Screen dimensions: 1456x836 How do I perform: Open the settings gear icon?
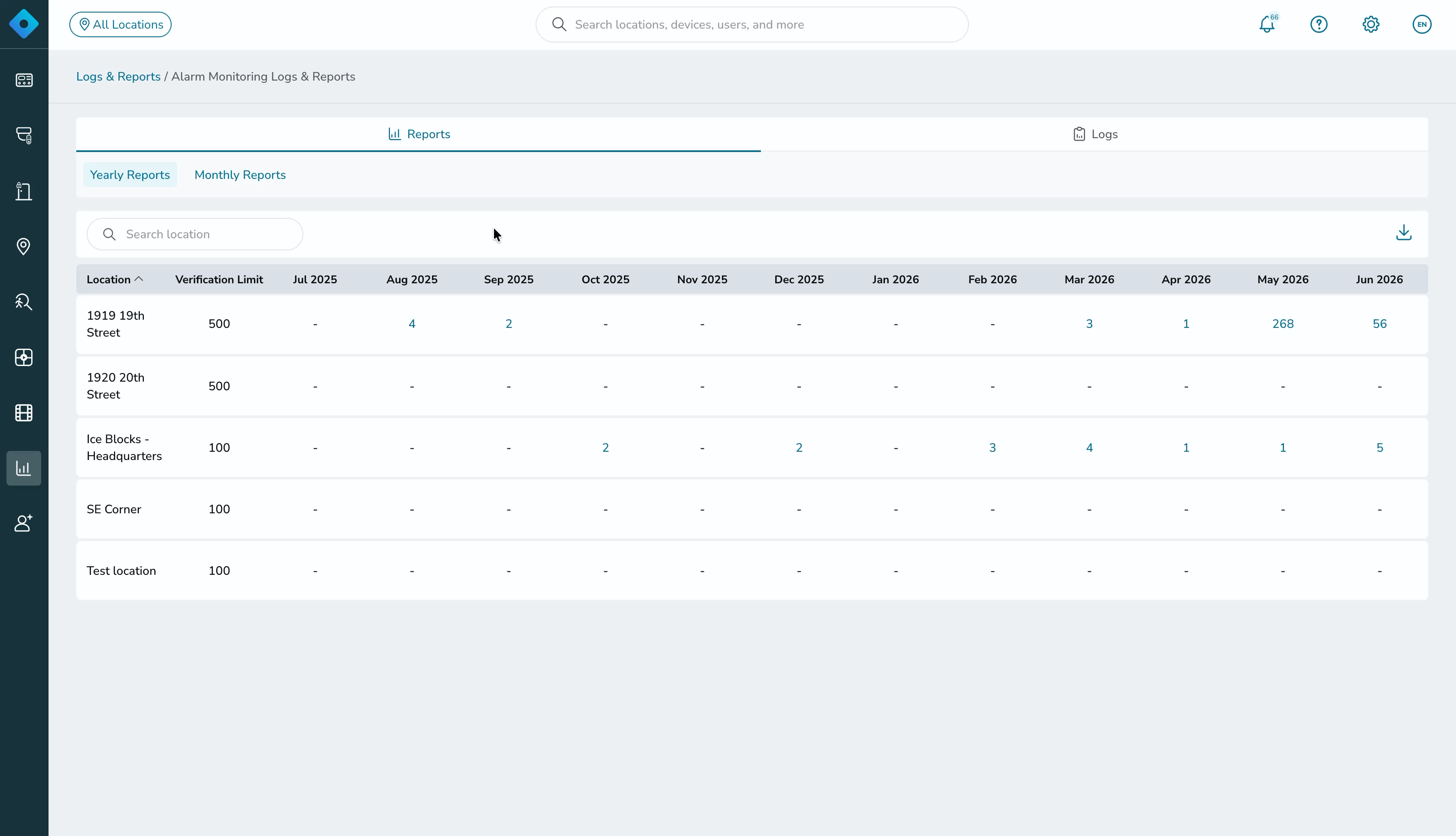(x=1371, y=24)
